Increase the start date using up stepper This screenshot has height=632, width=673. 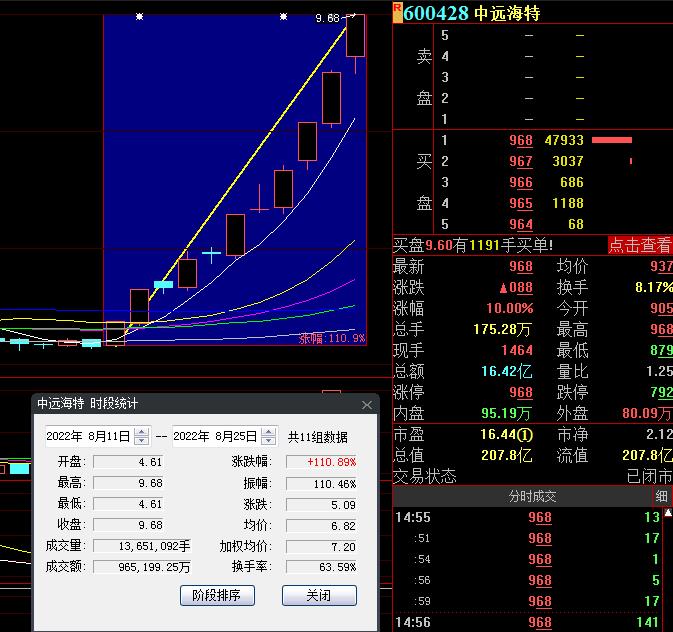141,432
